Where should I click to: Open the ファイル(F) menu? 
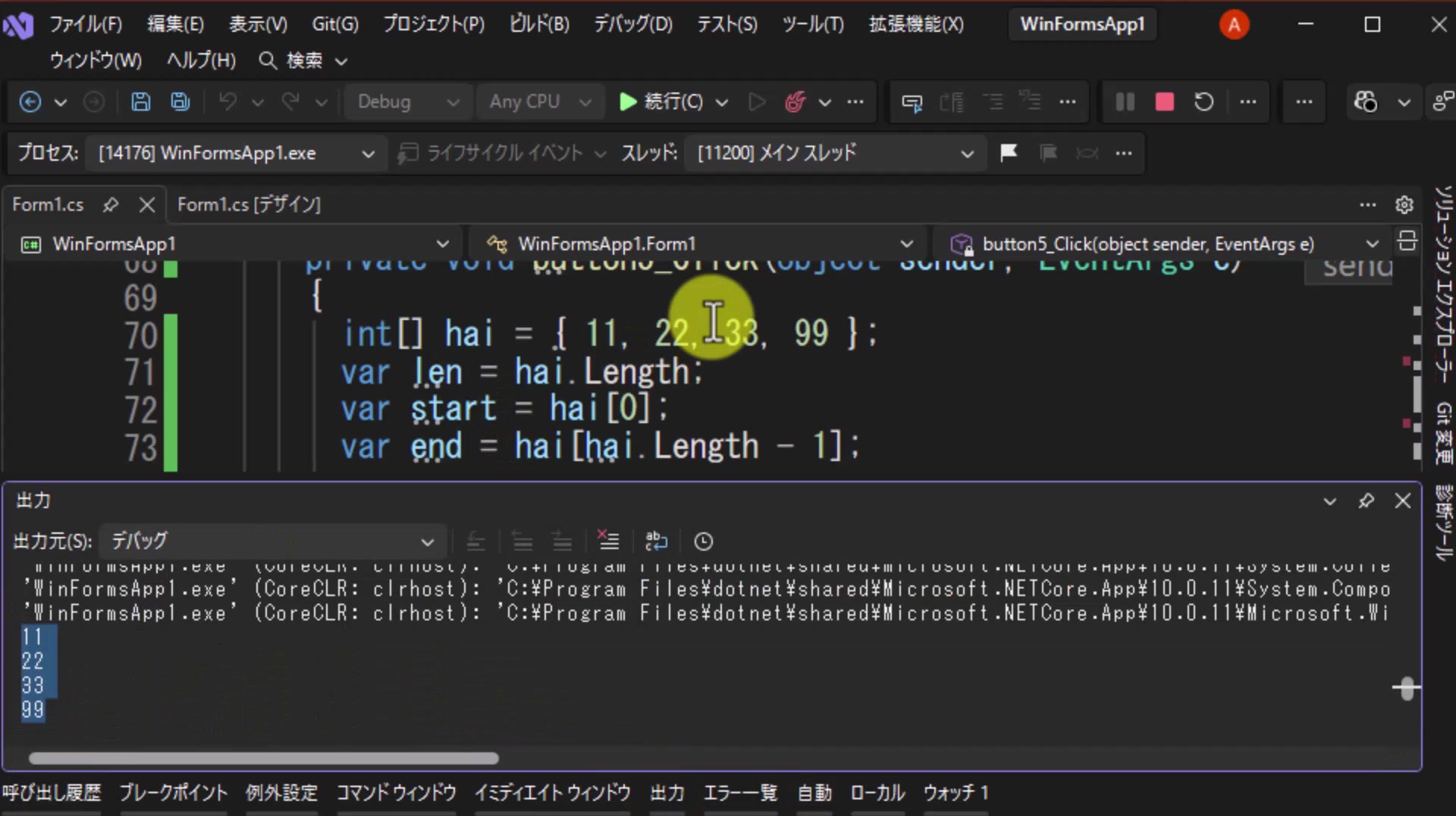[x=86, y=24]
